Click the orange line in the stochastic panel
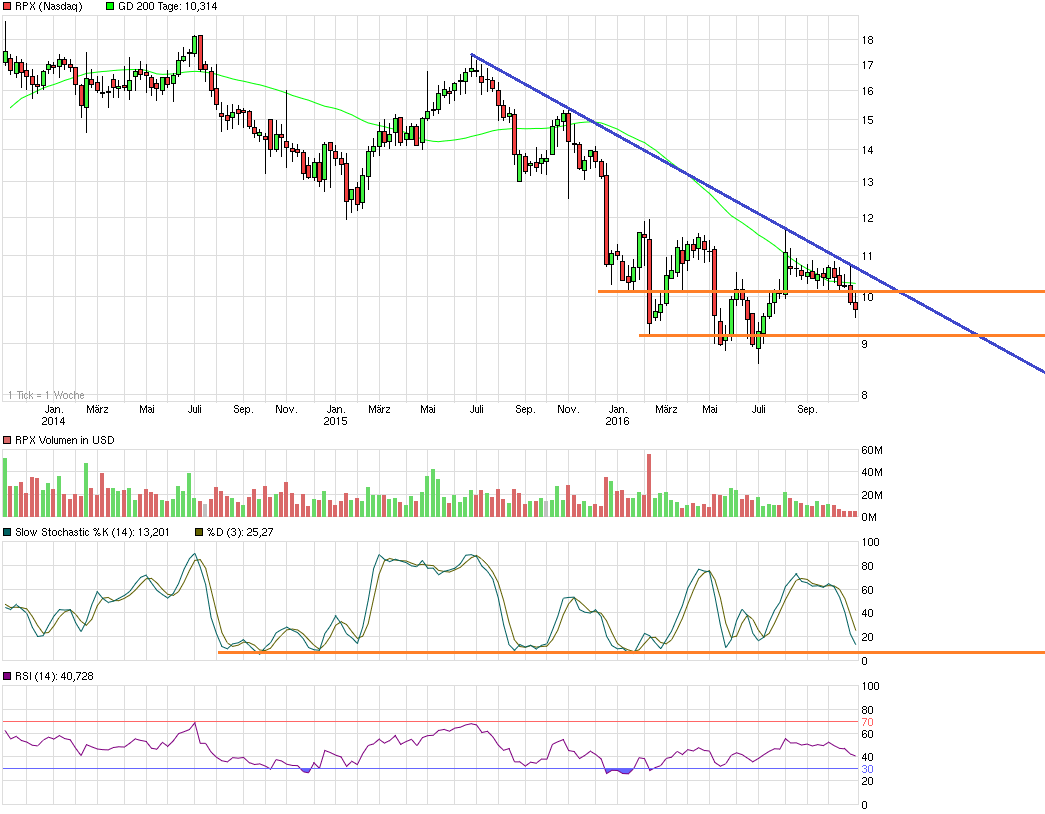Screen dimensions: 1045x814 (x=600, y=653)
